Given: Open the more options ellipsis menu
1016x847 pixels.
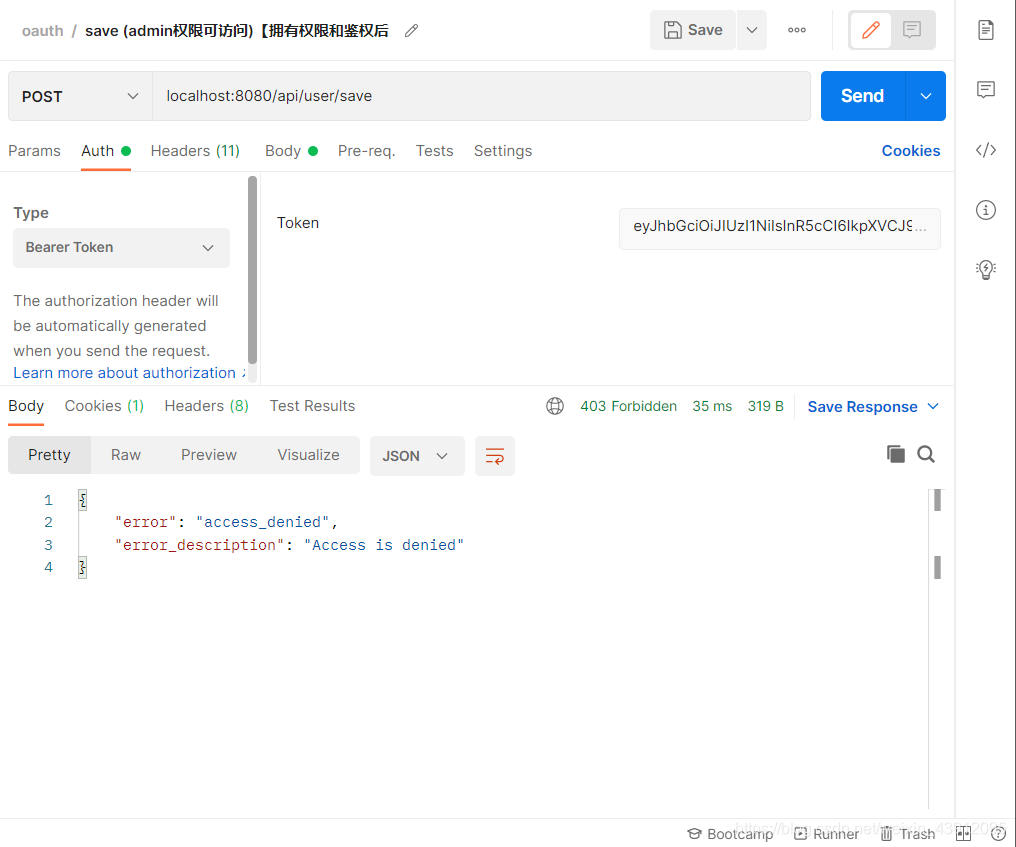Looking at the screenshot, I should [x=796, y=30].
